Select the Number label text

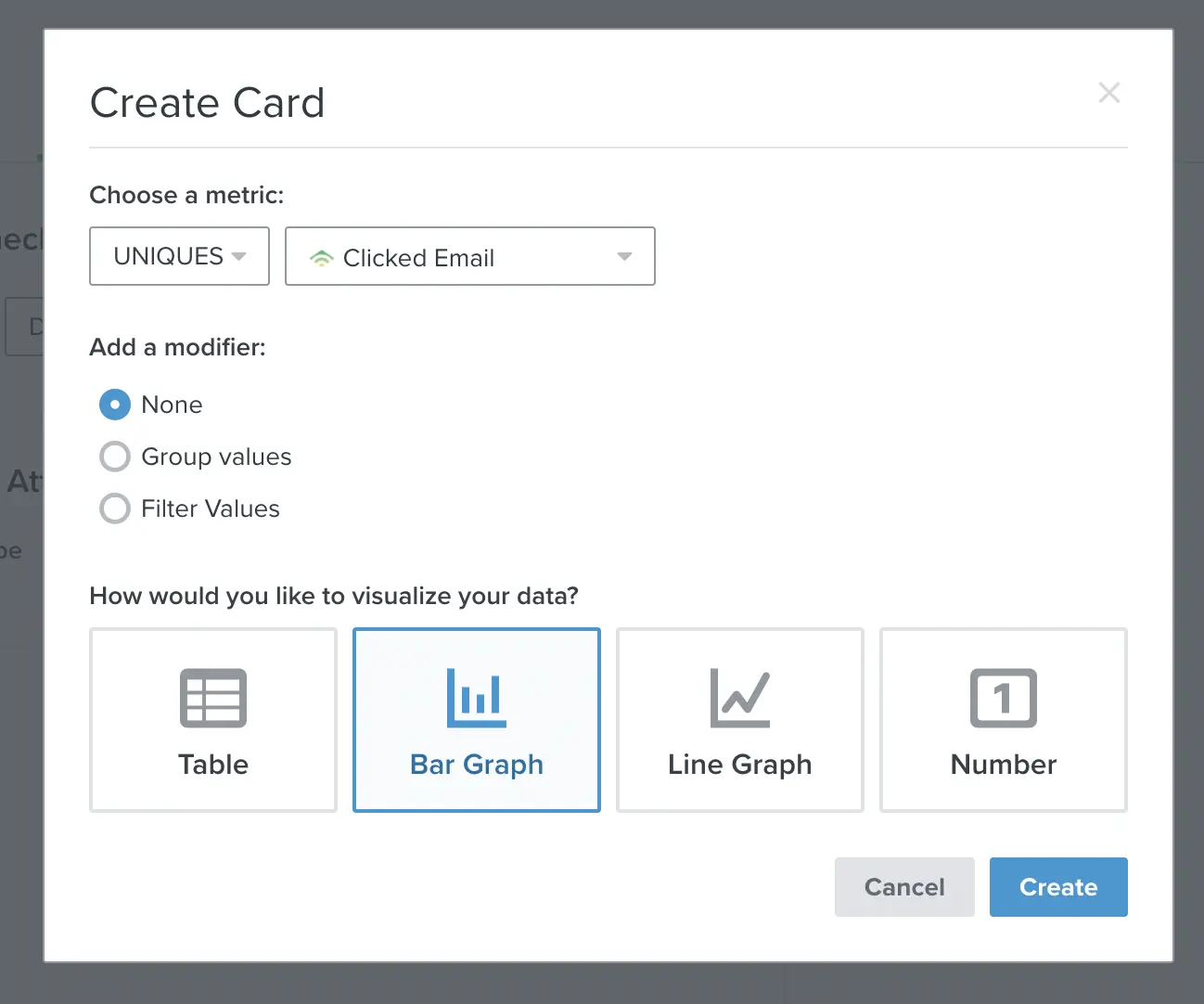tap(1004, 765)
